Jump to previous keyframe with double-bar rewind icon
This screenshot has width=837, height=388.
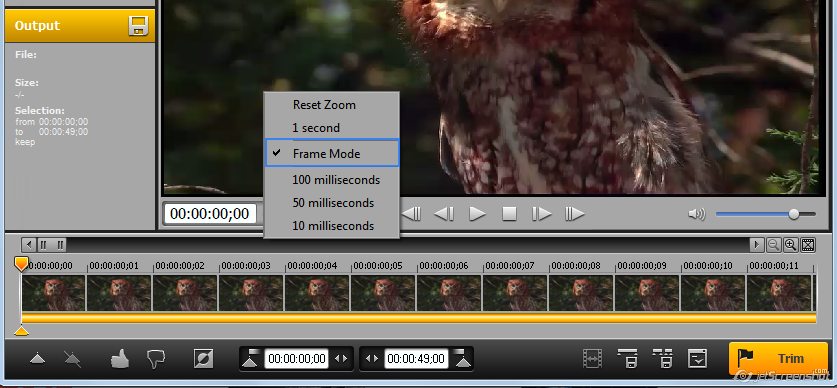tap(411, 214)
